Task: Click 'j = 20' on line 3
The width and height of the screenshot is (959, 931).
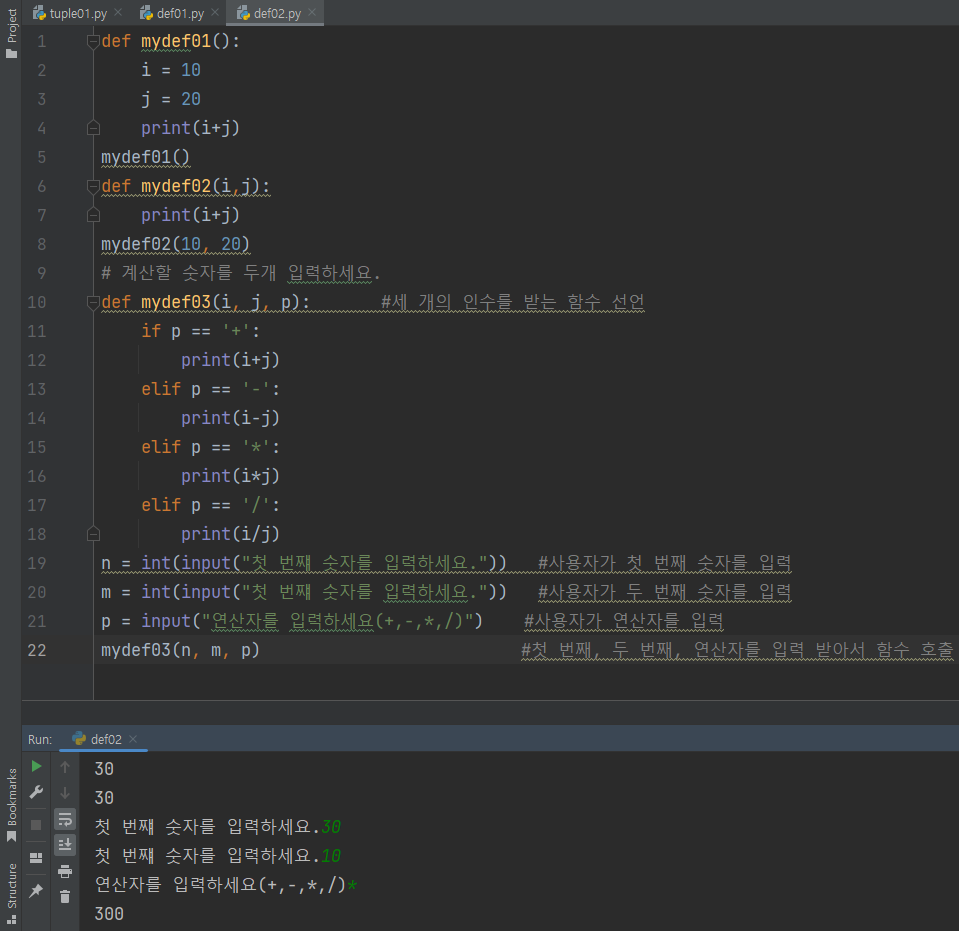Action: point(171,99)
